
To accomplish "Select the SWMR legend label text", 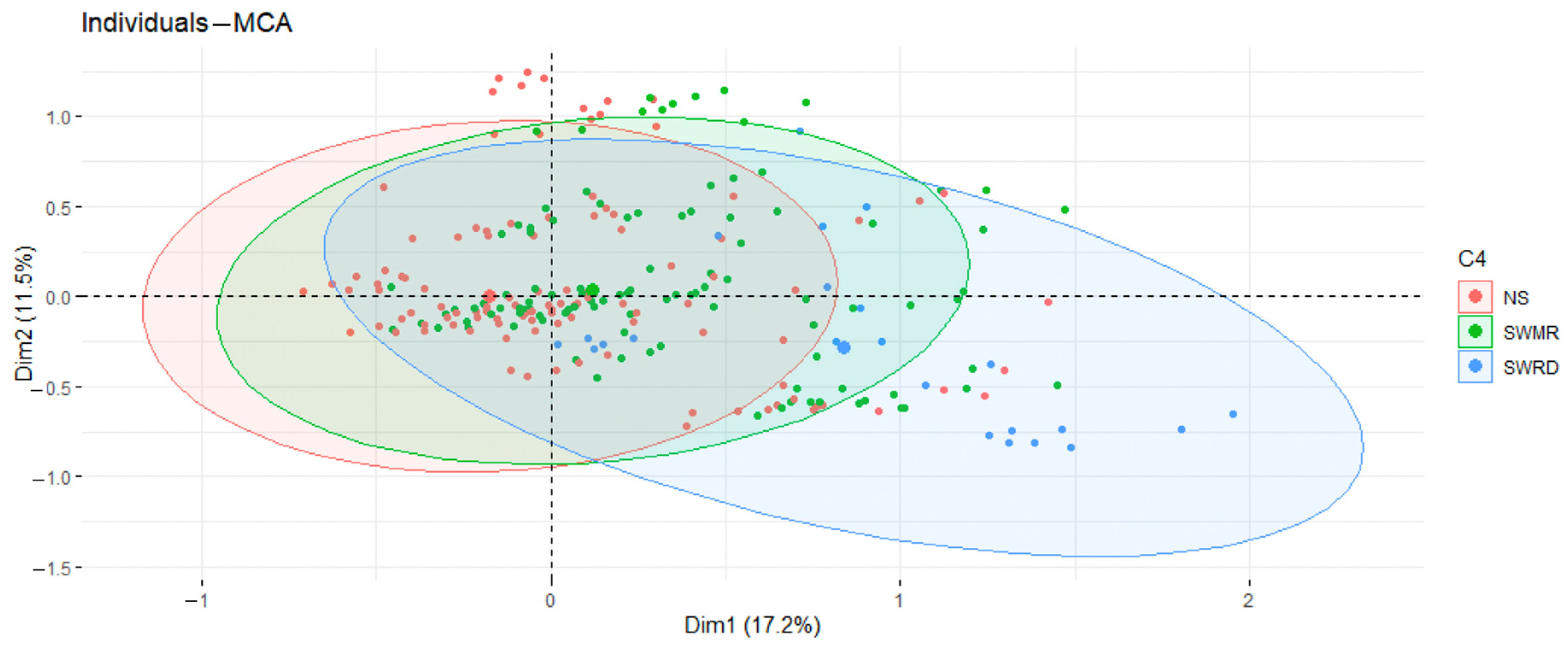I will click(x=1530, y=333).
